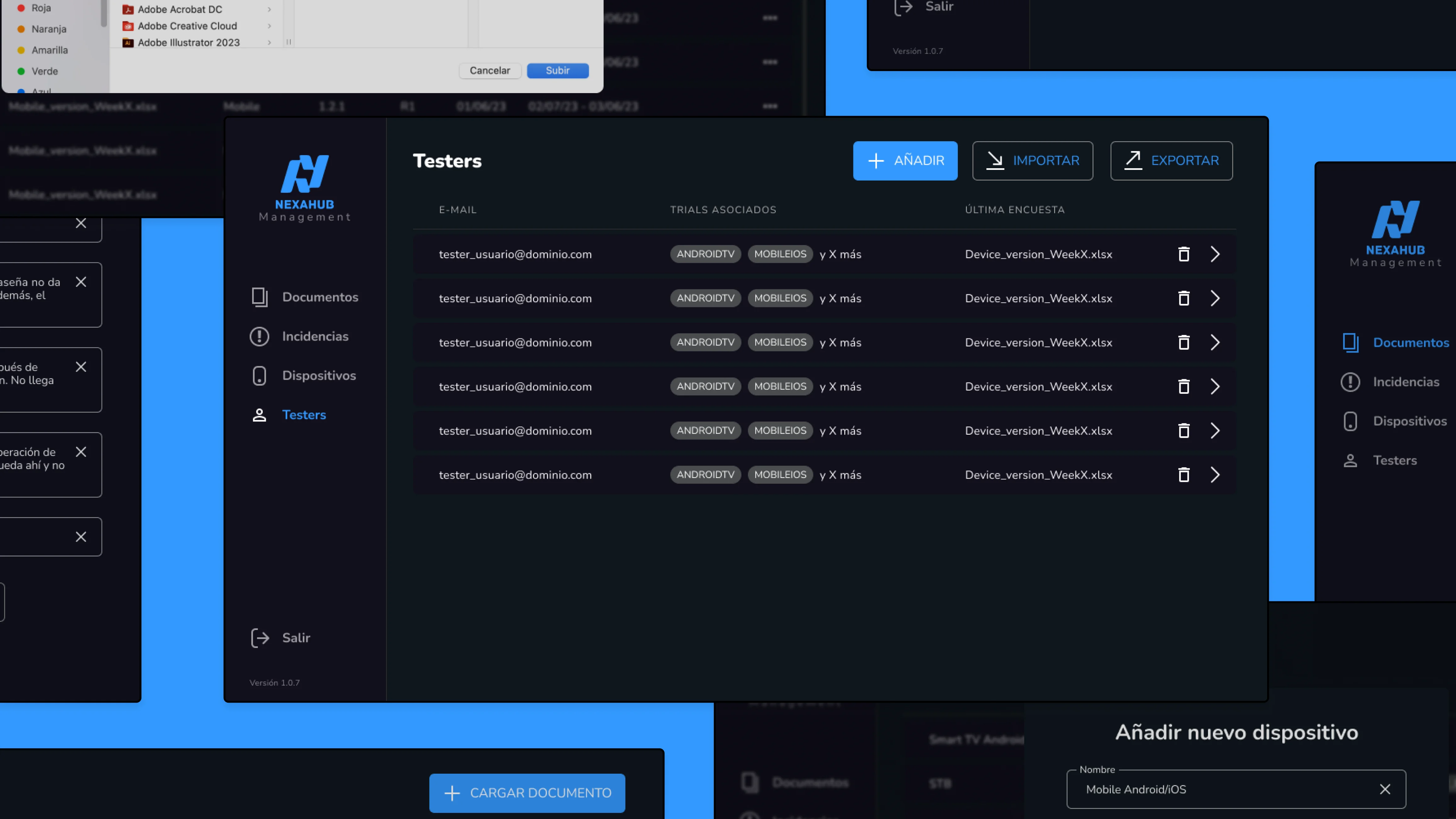Open fifth tester row details chevron
The image size is (1456, 819).
coord(1215,431)
